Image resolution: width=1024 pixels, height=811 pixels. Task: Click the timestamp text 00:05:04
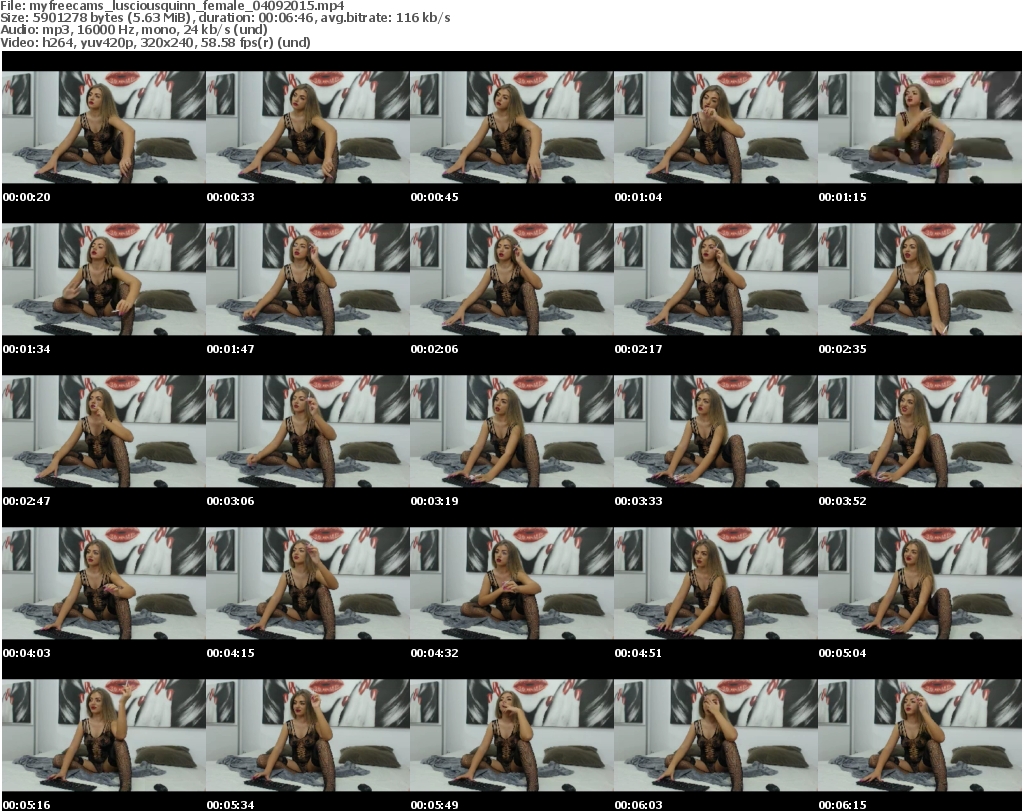tap(842, 654)
